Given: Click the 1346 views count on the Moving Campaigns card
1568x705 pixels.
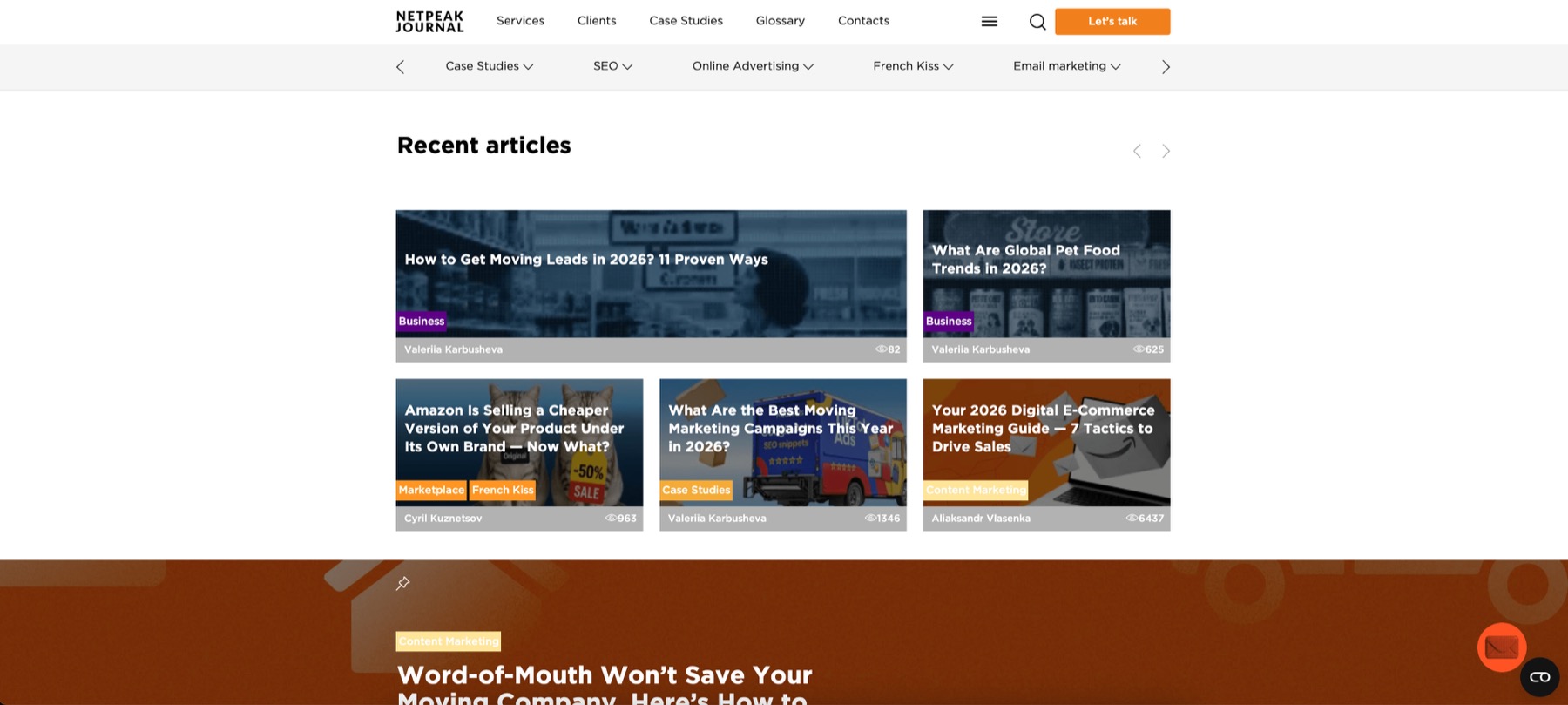Looking at the screenshot, I should click(x=882, y=518).
